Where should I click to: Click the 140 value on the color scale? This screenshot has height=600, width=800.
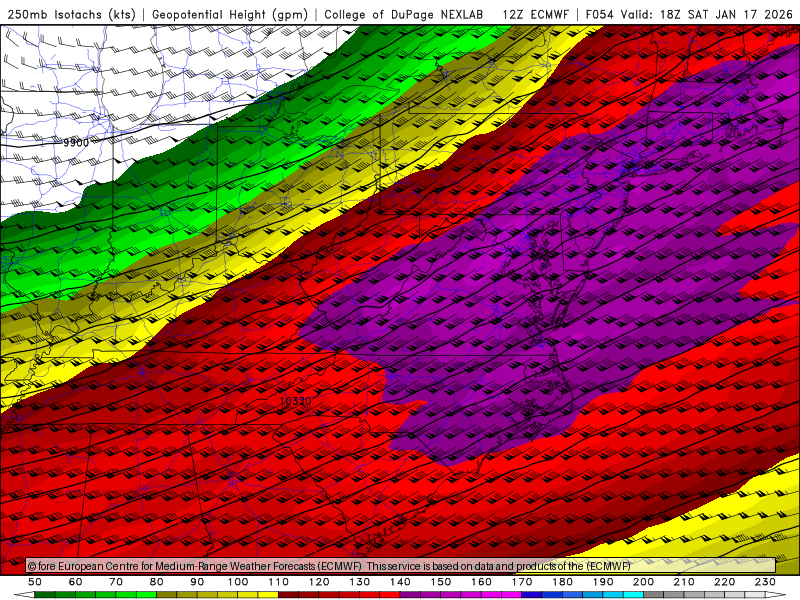coord(400,582)
